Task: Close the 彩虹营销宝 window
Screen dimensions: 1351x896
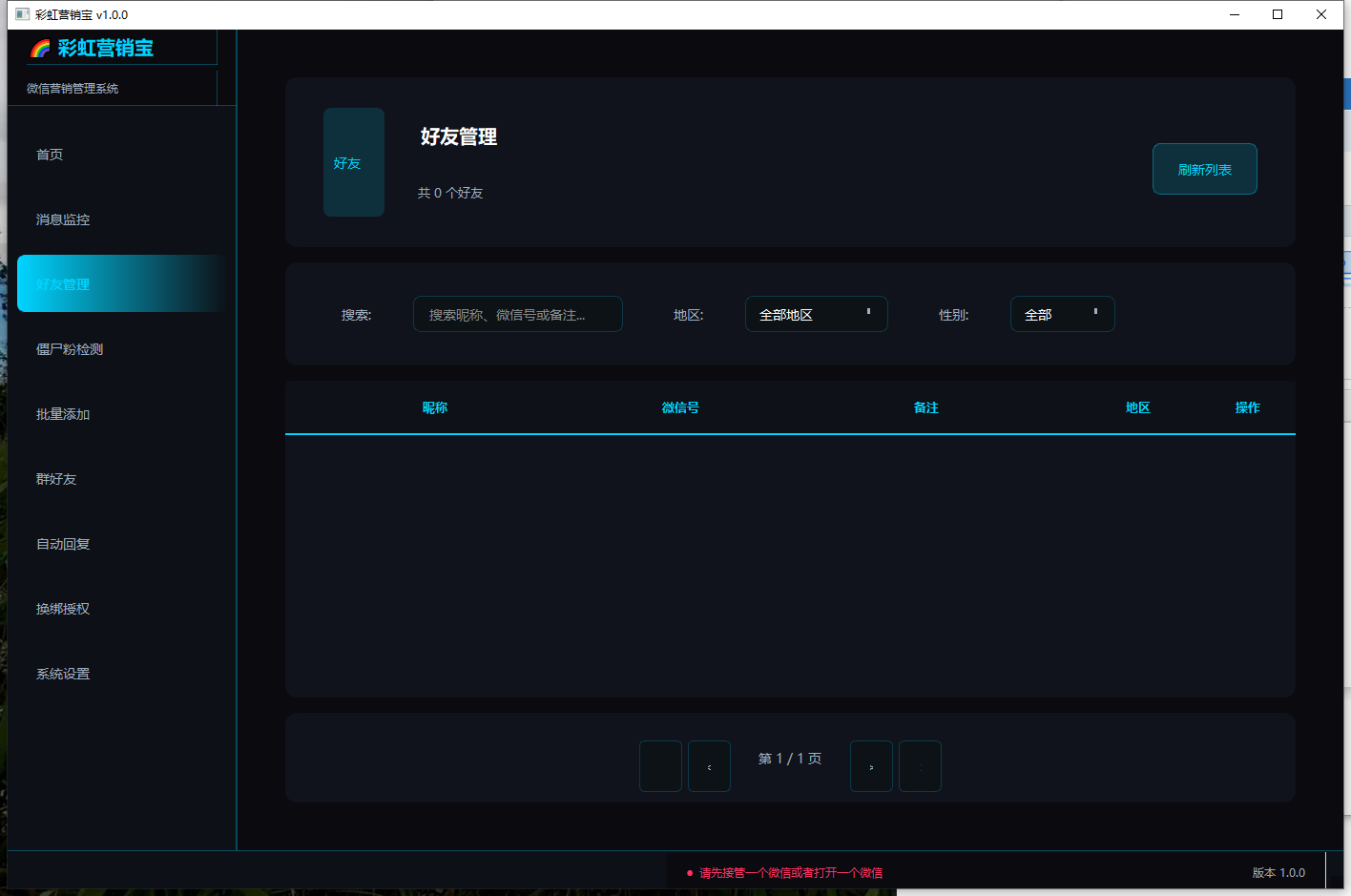Action: coord(1321,14)
